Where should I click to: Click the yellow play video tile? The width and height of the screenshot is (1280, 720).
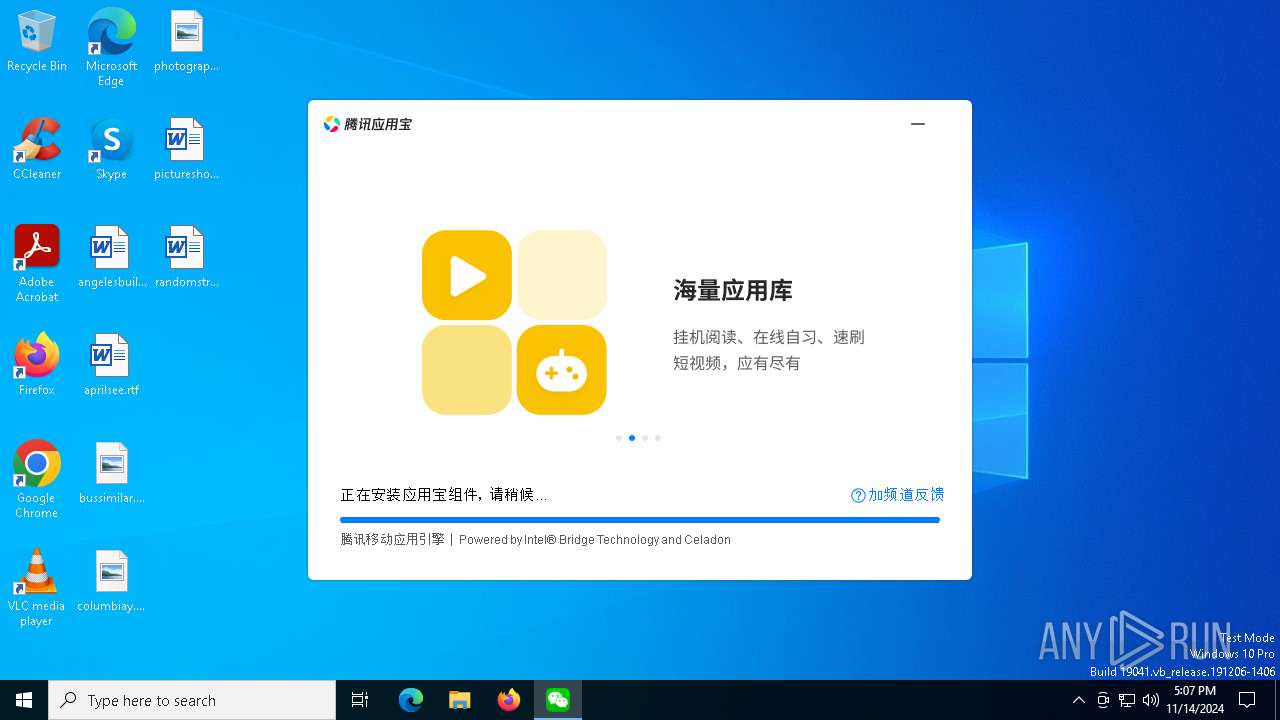coord(467,275)
